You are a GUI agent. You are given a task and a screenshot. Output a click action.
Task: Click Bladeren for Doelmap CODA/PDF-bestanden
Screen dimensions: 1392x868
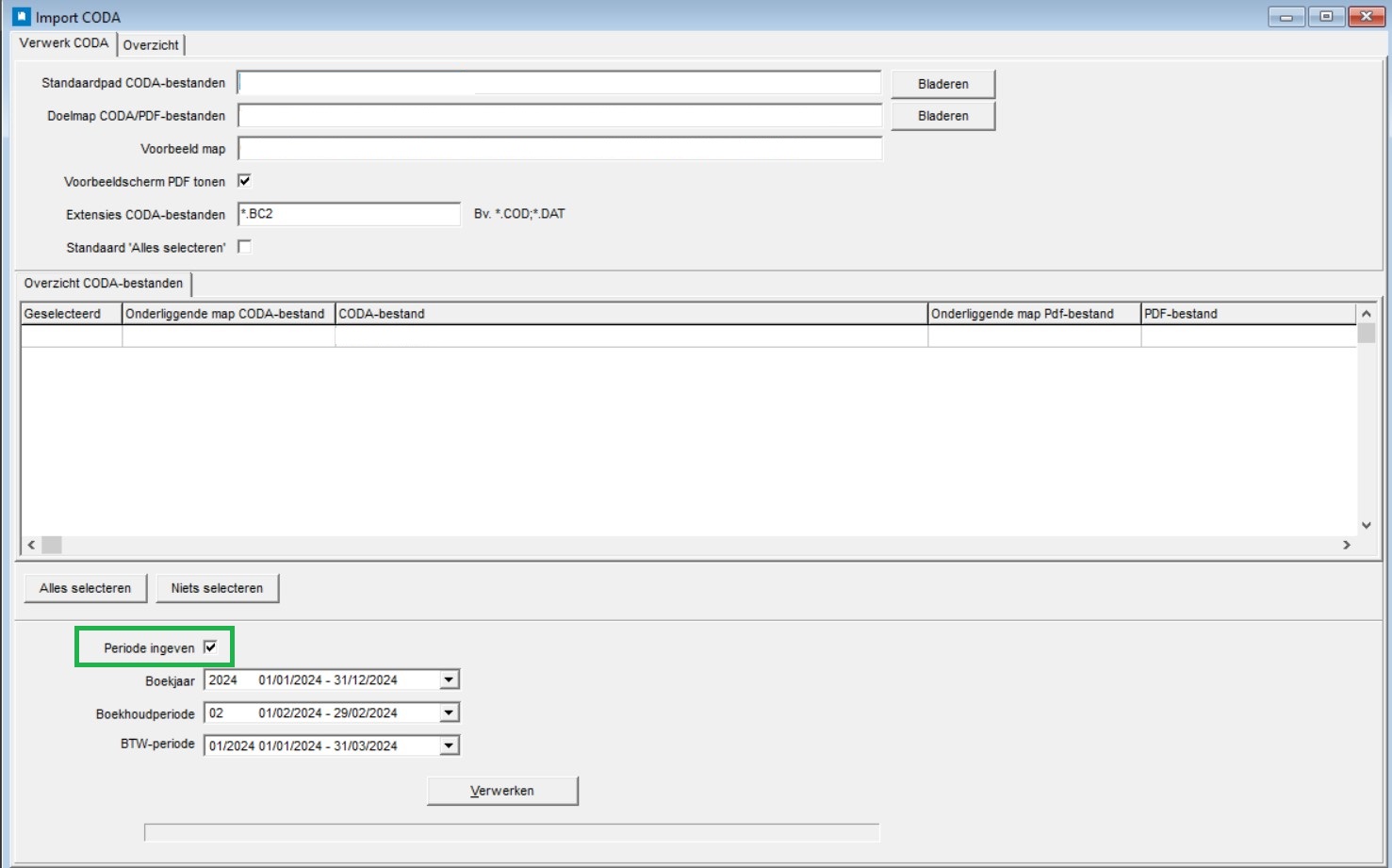(942, 116)
